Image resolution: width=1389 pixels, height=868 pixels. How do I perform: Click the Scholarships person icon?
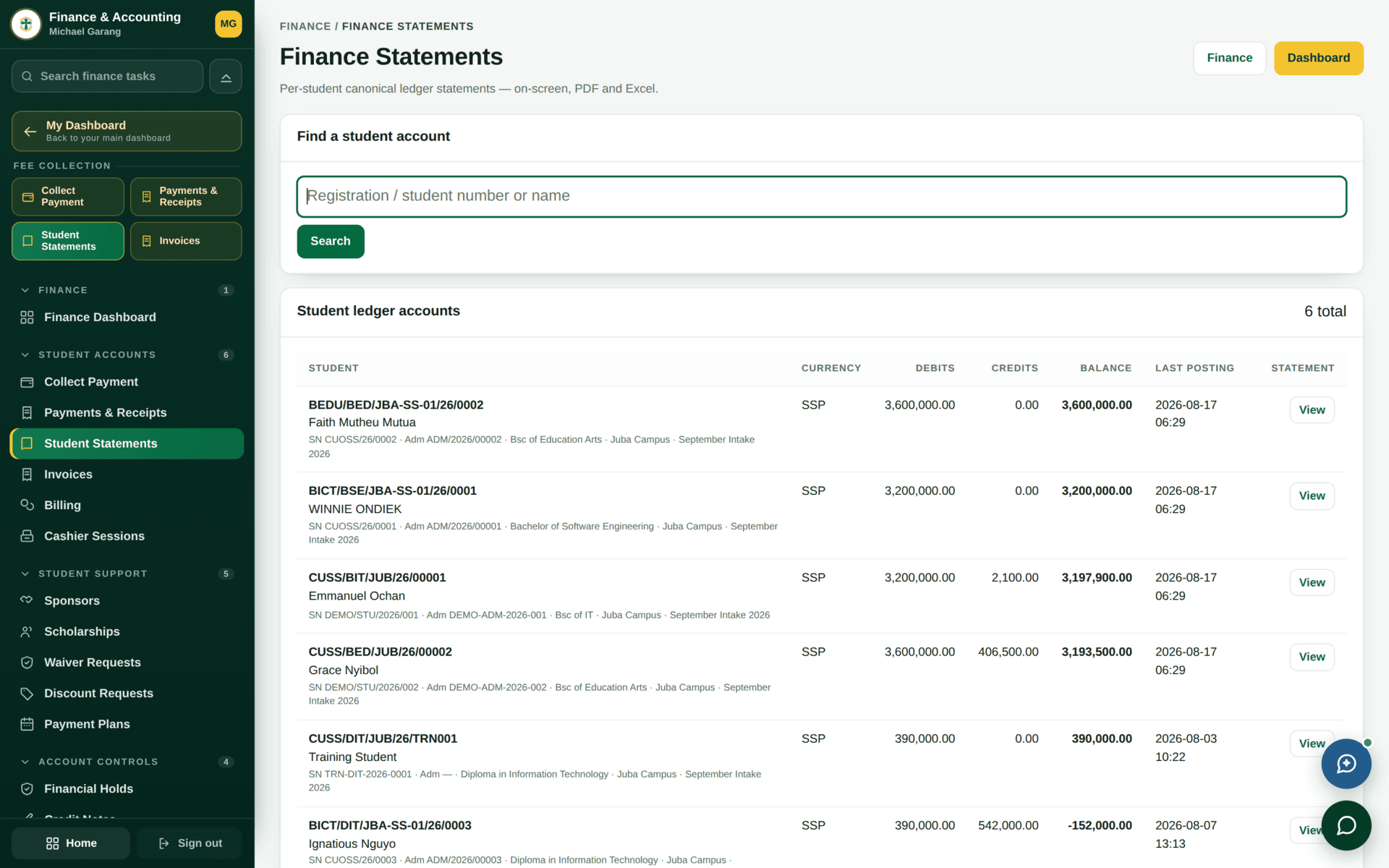pyautogui.click(x=27, y=631)
